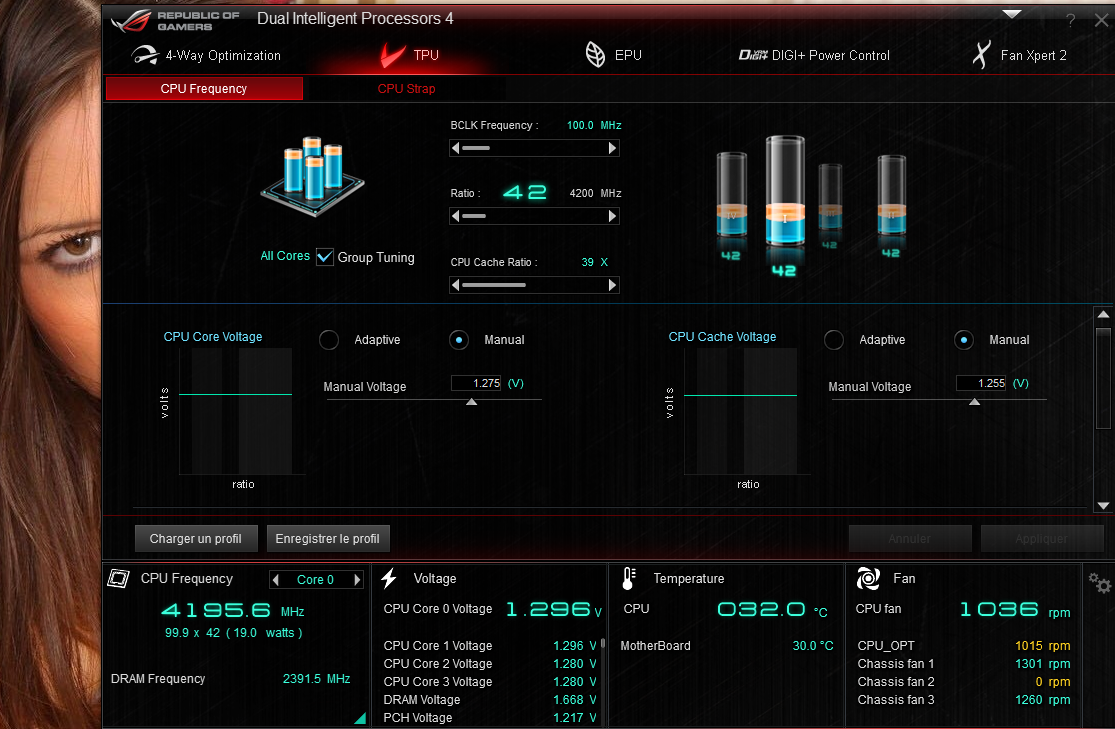Screen dimensions: 1115x729
Task: Click the 4-Way Optimization speedometer icon
Action: coord(144,55)
